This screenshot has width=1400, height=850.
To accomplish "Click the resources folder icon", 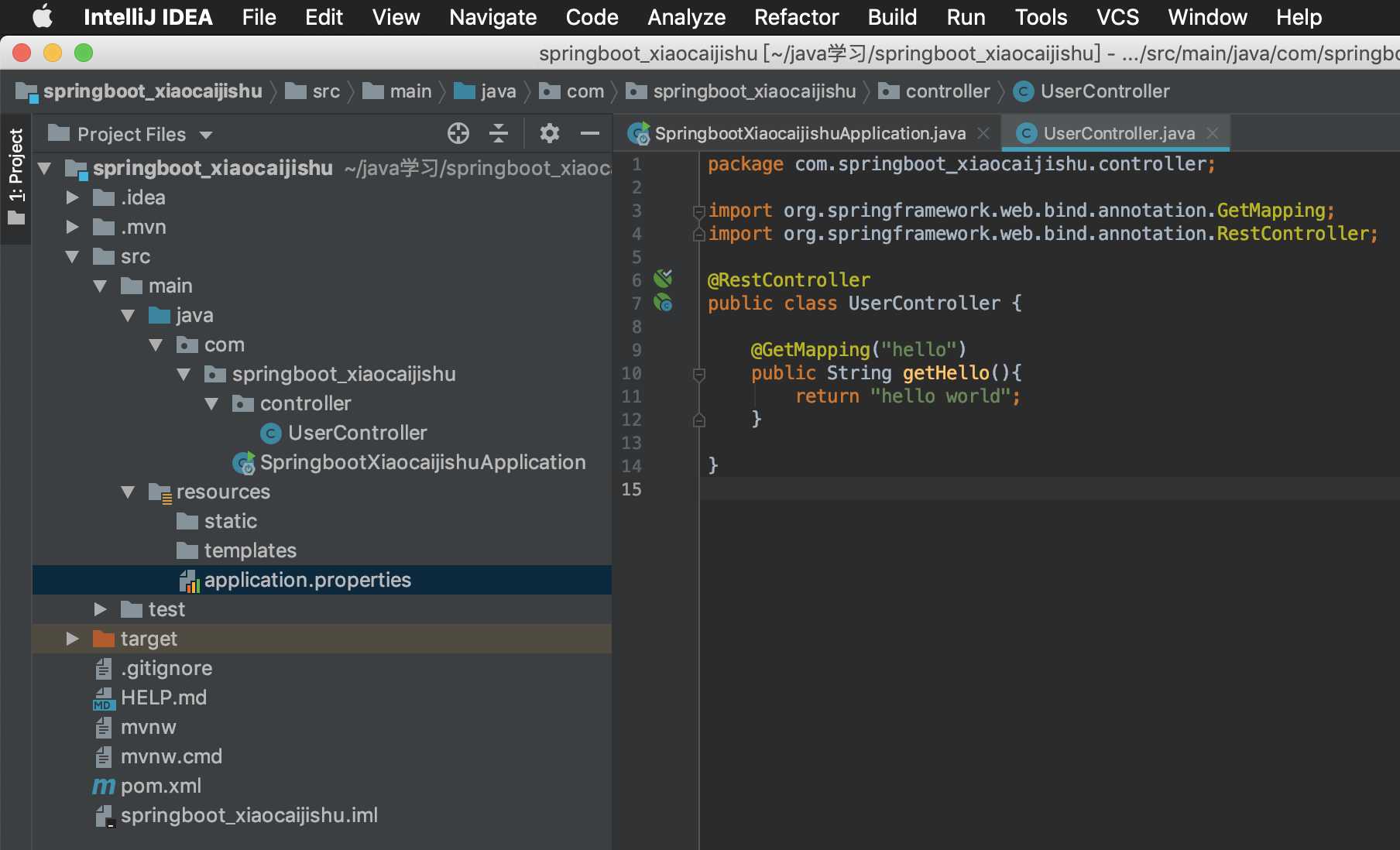I will pos(160,492).
